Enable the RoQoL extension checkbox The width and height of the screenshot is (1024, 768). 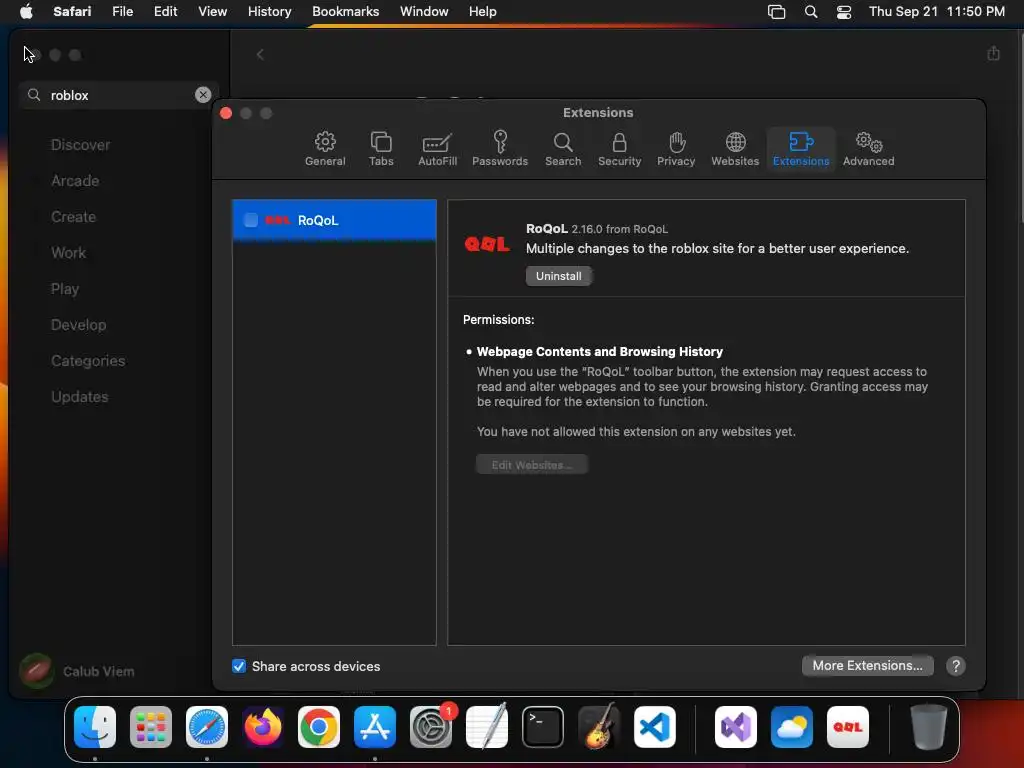pyautogui.click(x=251, y=220)
